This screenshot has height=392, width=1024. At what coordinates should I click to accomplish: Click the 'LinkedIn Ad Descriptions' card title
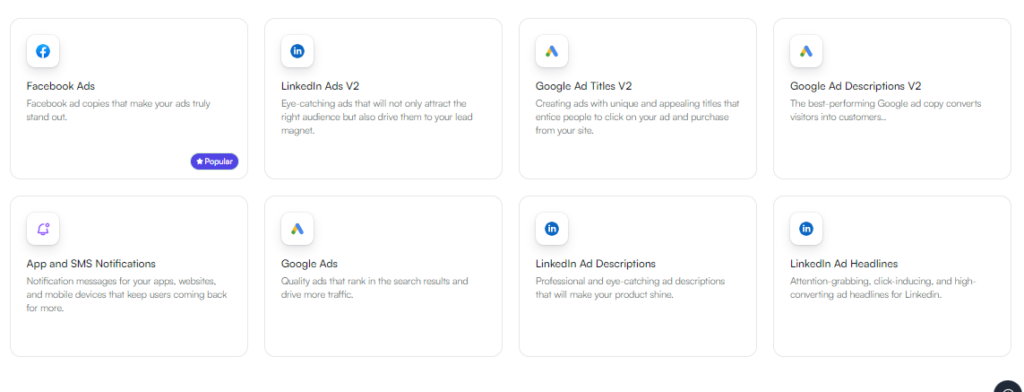[596, 264]
